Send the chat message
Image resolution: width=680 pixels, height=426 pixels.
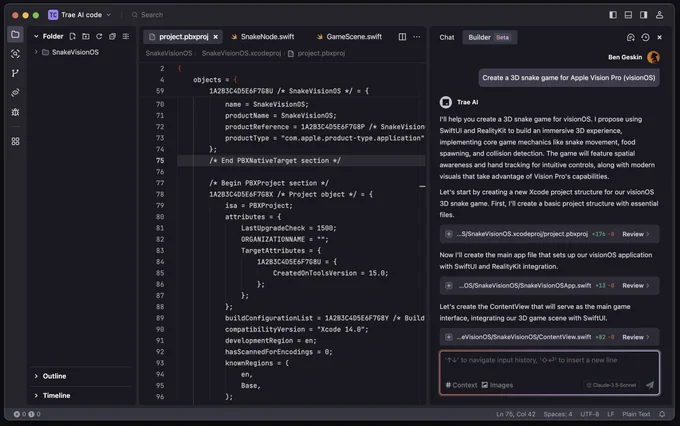pyautogui.click(x=650, y=385)
